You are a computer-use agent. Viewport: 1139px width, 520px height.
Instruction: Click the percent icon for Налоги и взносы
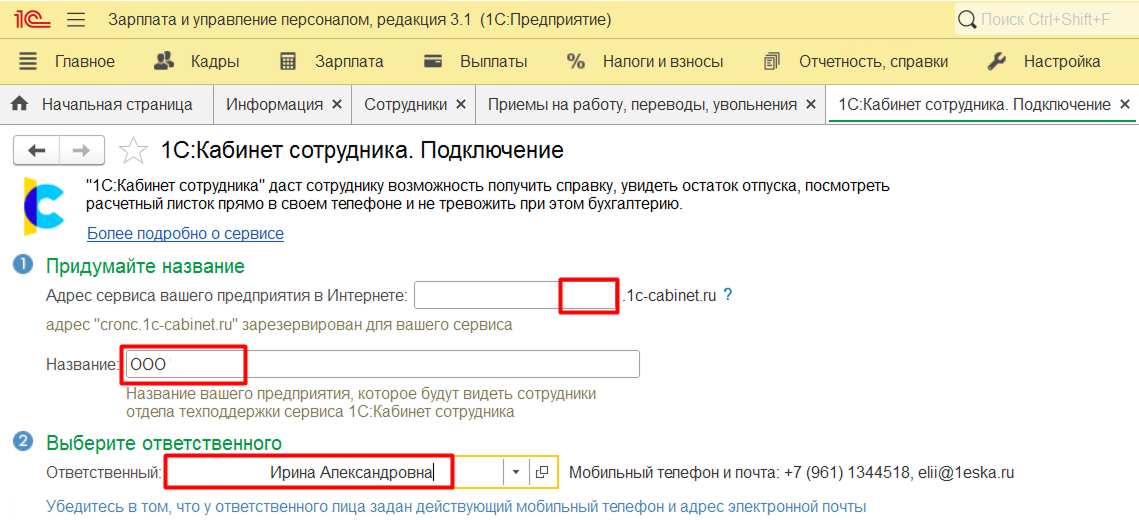pyautogui.click(x=576, y=62)
